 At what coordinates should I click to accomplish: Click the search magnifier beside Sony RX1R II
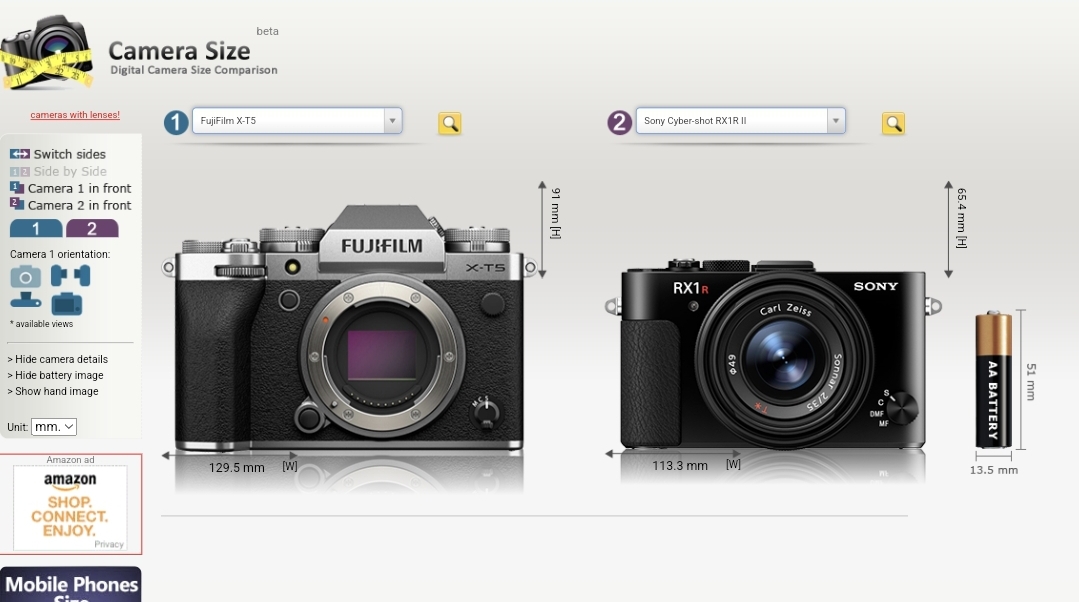893,123
